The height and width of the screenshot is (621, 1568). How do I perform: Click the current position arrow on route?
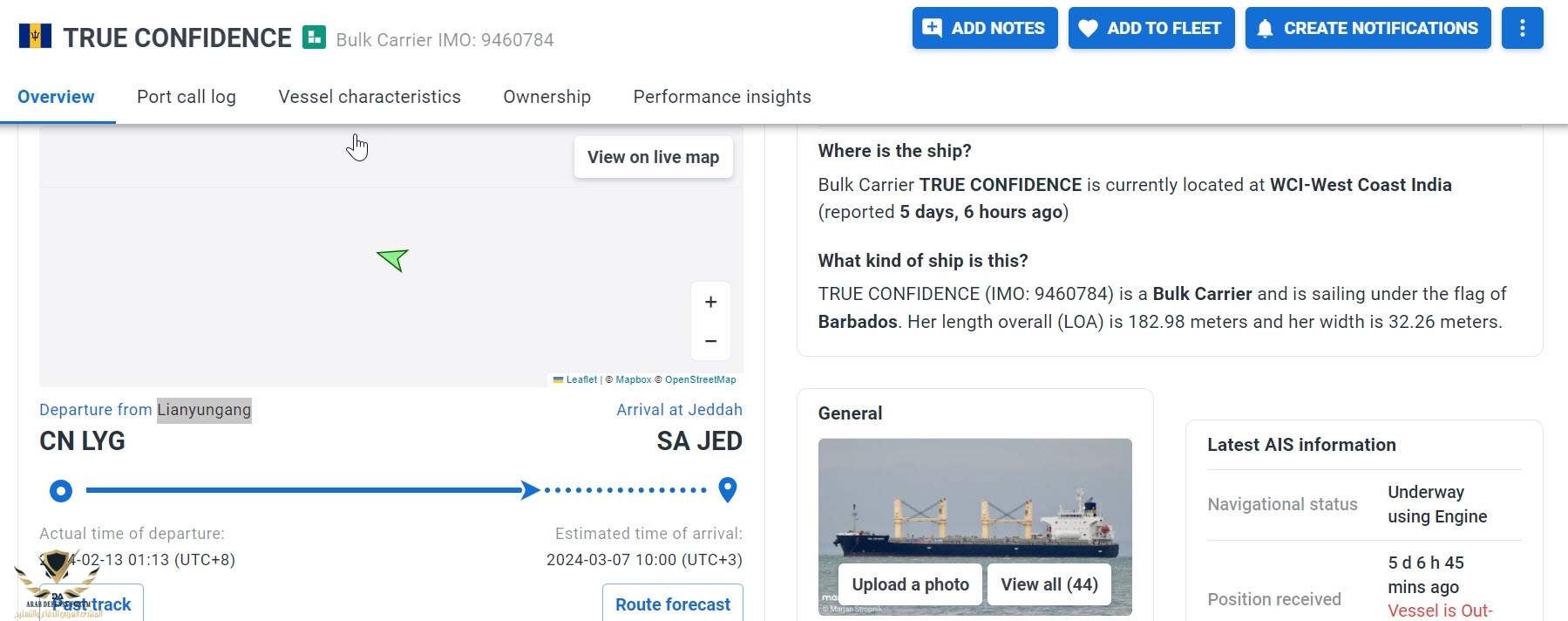[529, 490]
